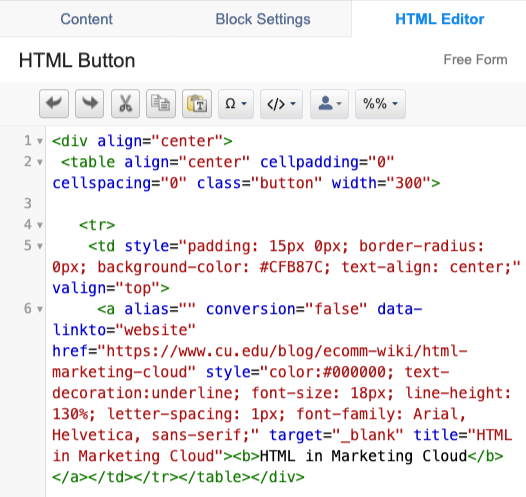Click the valign="top" attribute
The height and width of the screenshot is (497, 526).
click(x=107, y=288)
